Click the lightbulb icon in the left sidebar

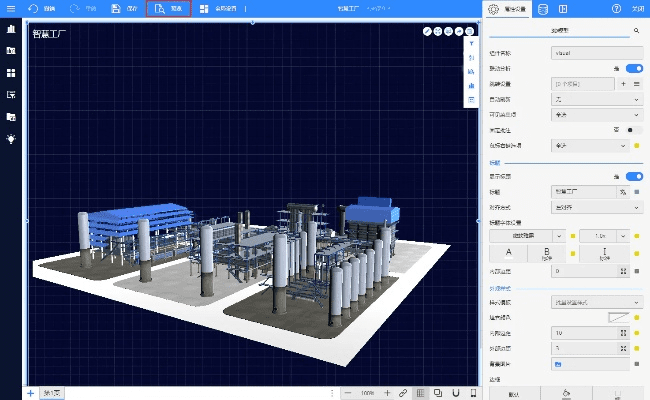click(11, 139)
